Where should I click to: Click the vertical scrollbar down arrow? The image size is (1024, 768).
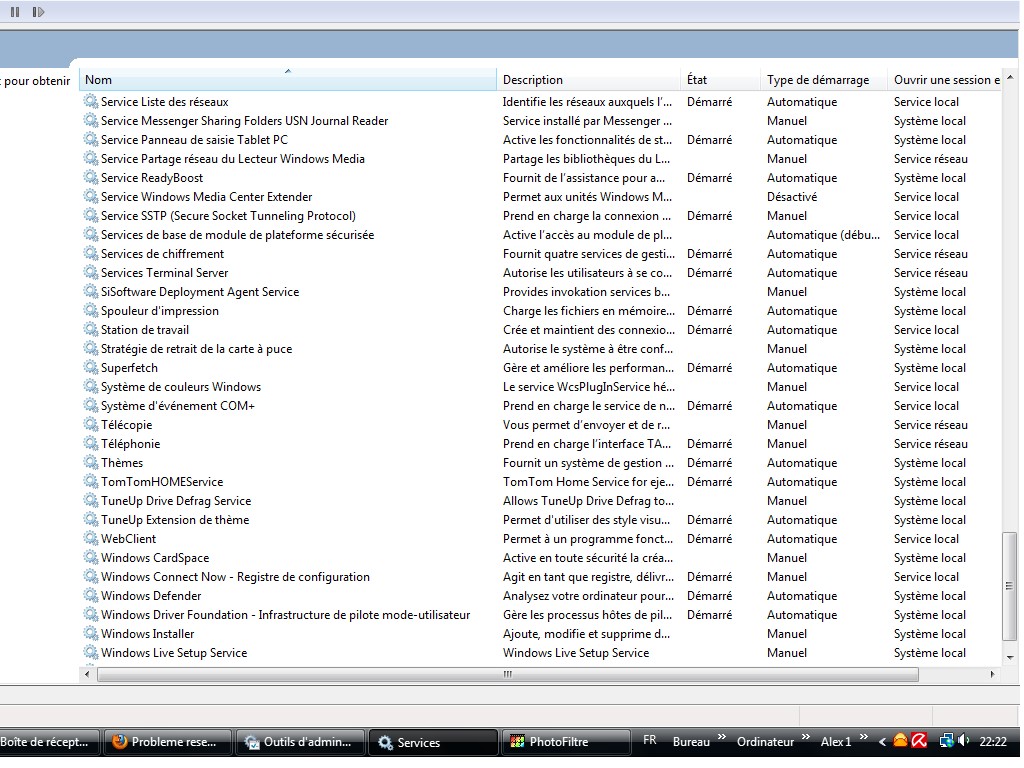pyautogui.click(x=1010, y=658)
